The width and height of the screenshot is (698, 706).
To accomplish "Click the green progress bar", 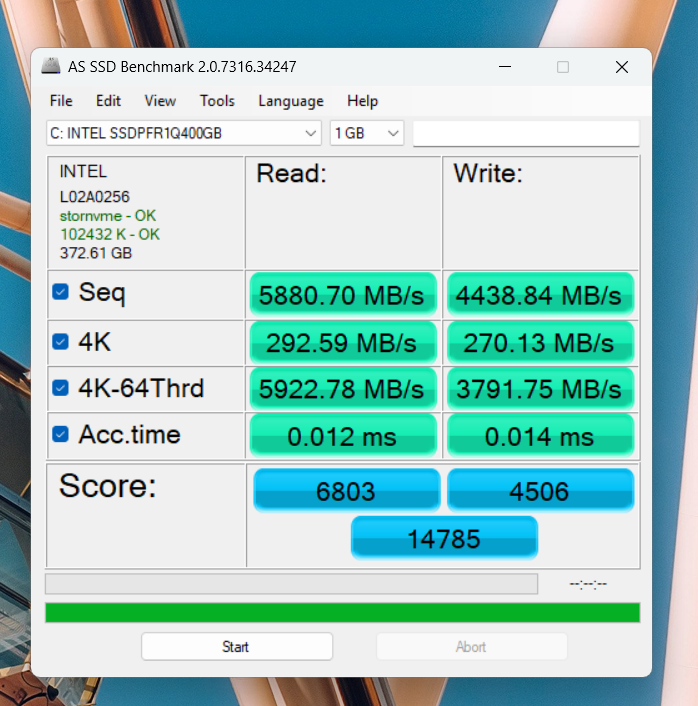I will (342, 613).
